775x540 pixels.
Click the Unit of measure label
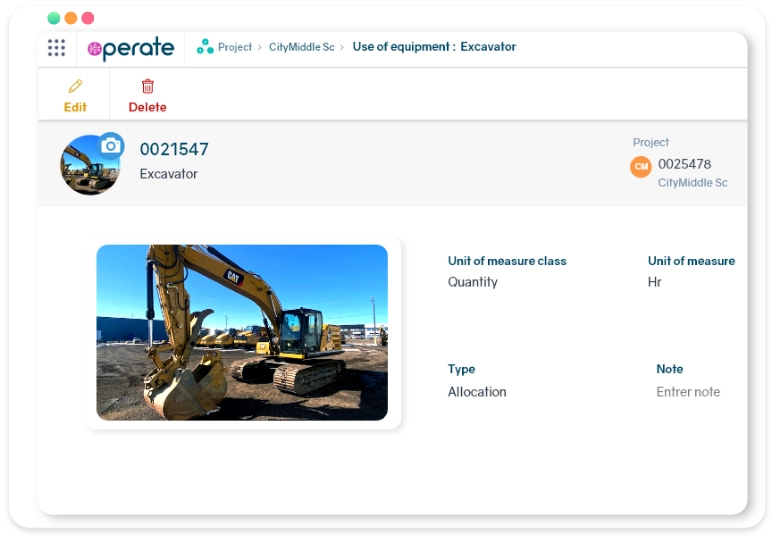(691, 261)
